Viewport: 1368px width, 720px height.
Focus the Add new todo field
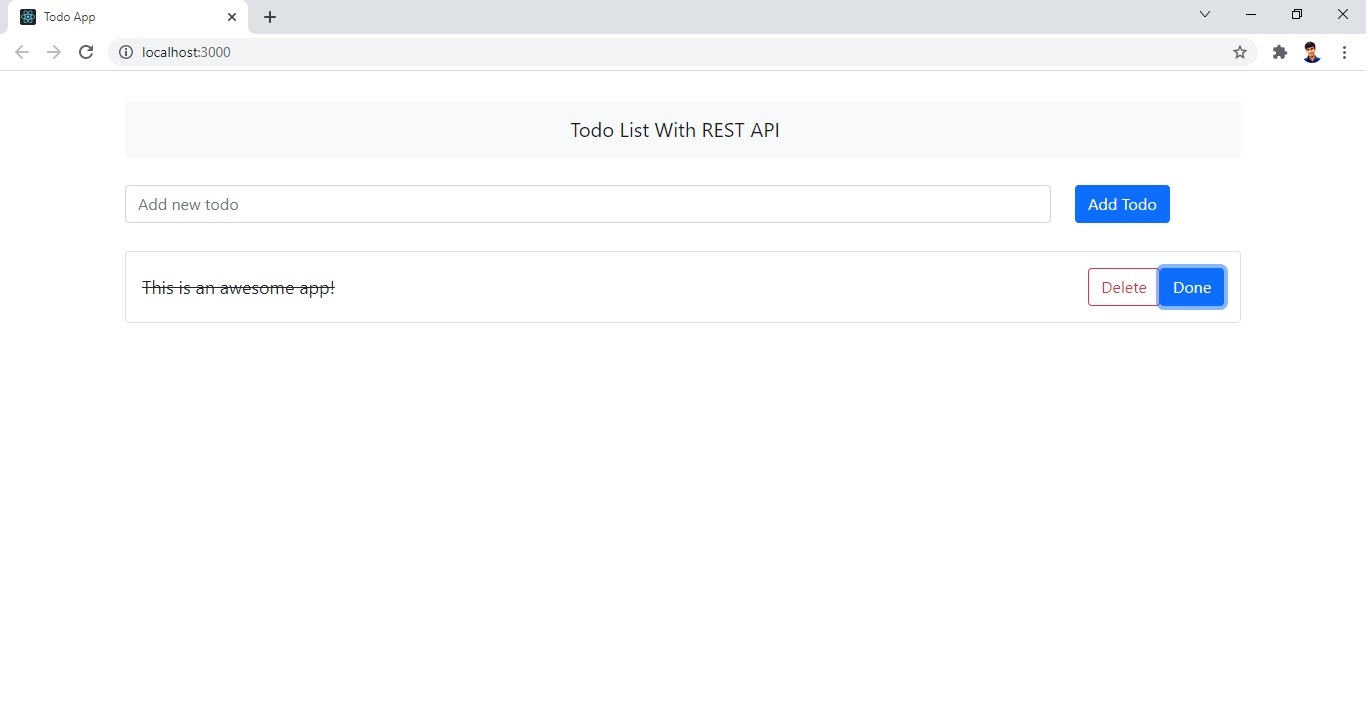click(588, 204)
